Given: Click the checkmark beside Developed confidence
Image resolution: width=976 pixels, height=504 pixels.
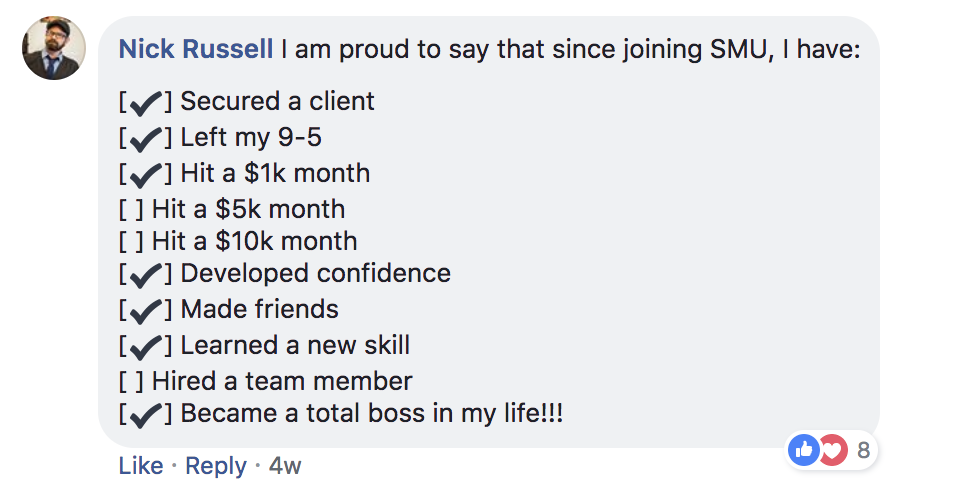Looking at the screenshot, I should [x=146, y=275].
